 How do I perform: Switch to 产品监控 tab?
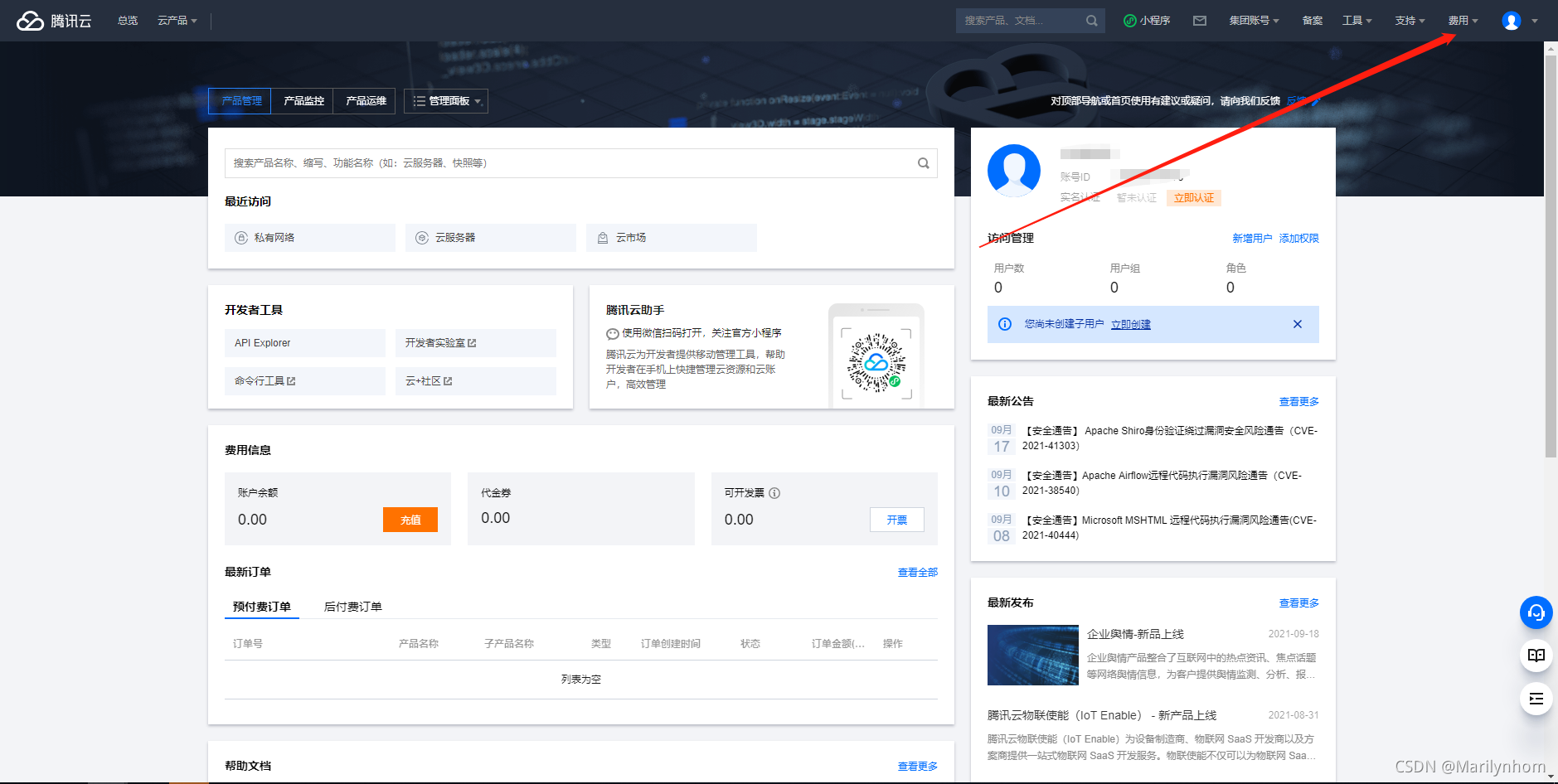[303, 101]
